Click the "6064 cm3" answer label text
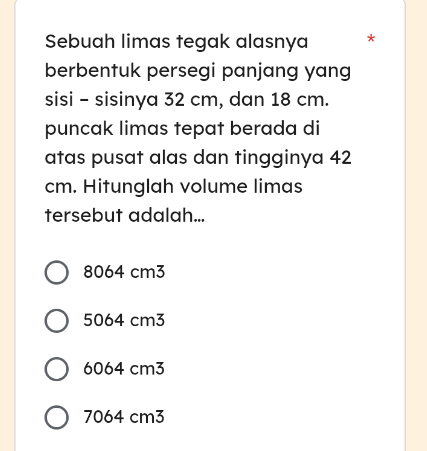The image size is (427, 451). point(124,369)
